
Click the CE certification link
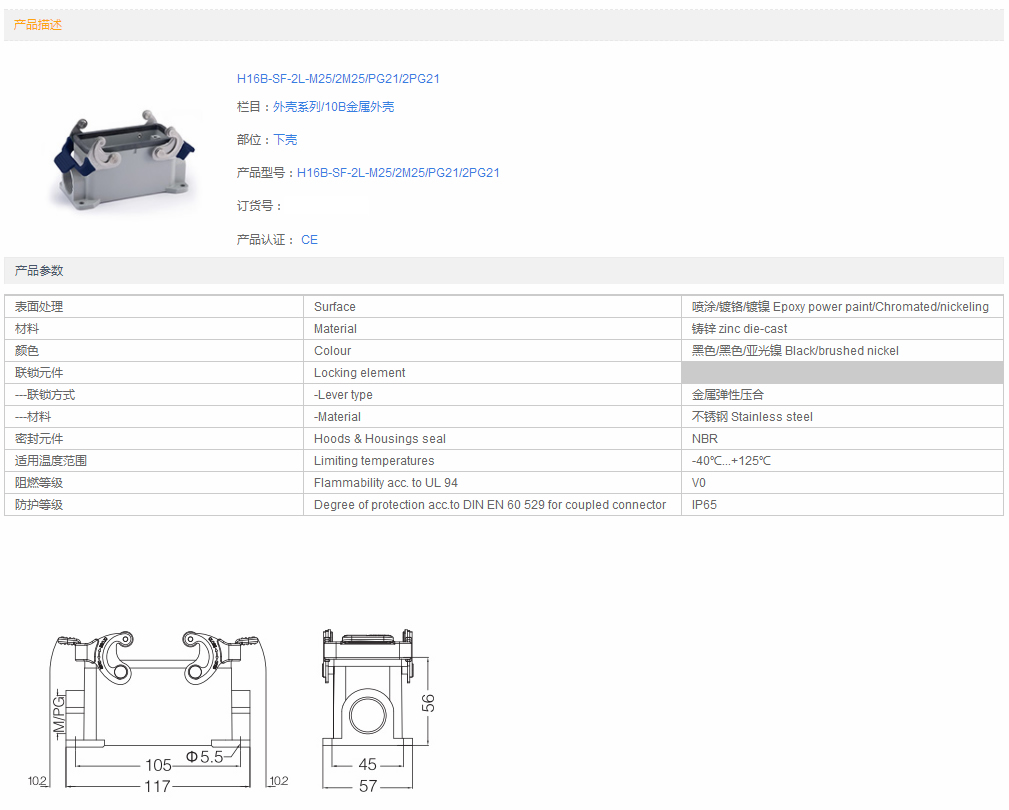tap(309, 240)
